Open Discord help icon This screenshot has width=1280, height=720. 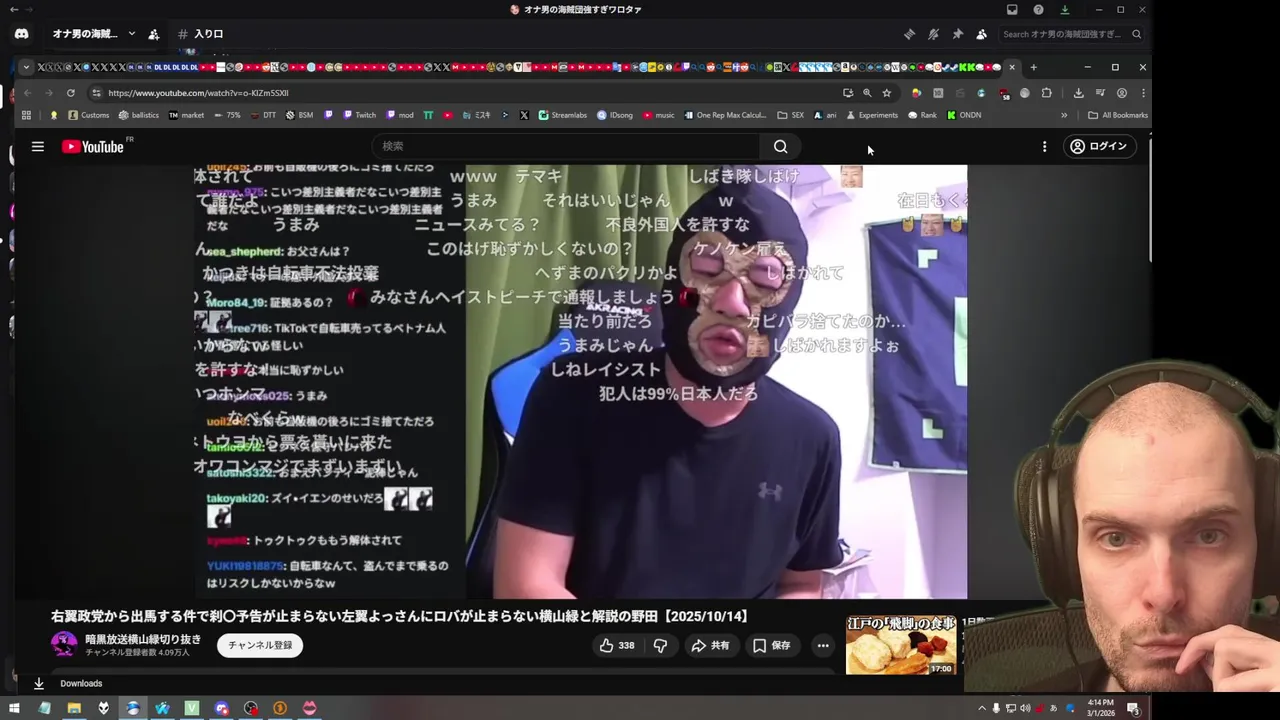coord(1038,9)
